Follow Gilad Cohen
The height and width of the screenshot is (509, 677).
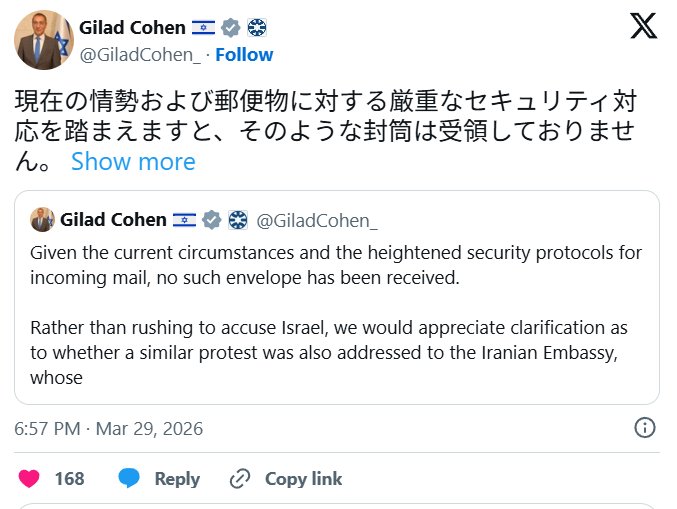[244, 54]
